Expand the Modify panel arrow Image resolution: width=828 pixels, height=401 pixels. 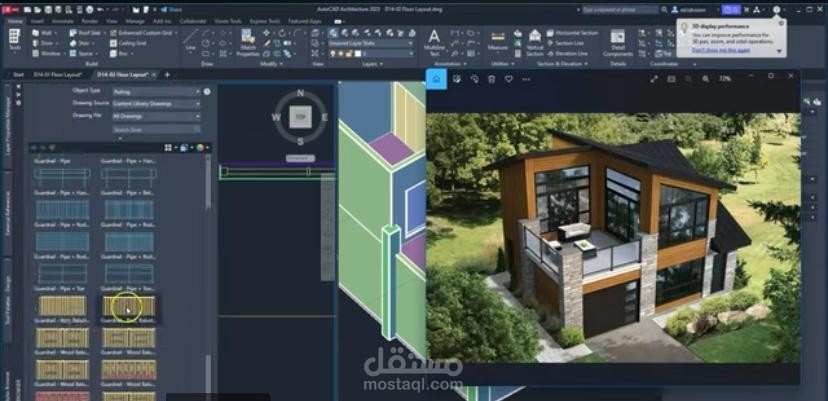[x=280, y=64]
